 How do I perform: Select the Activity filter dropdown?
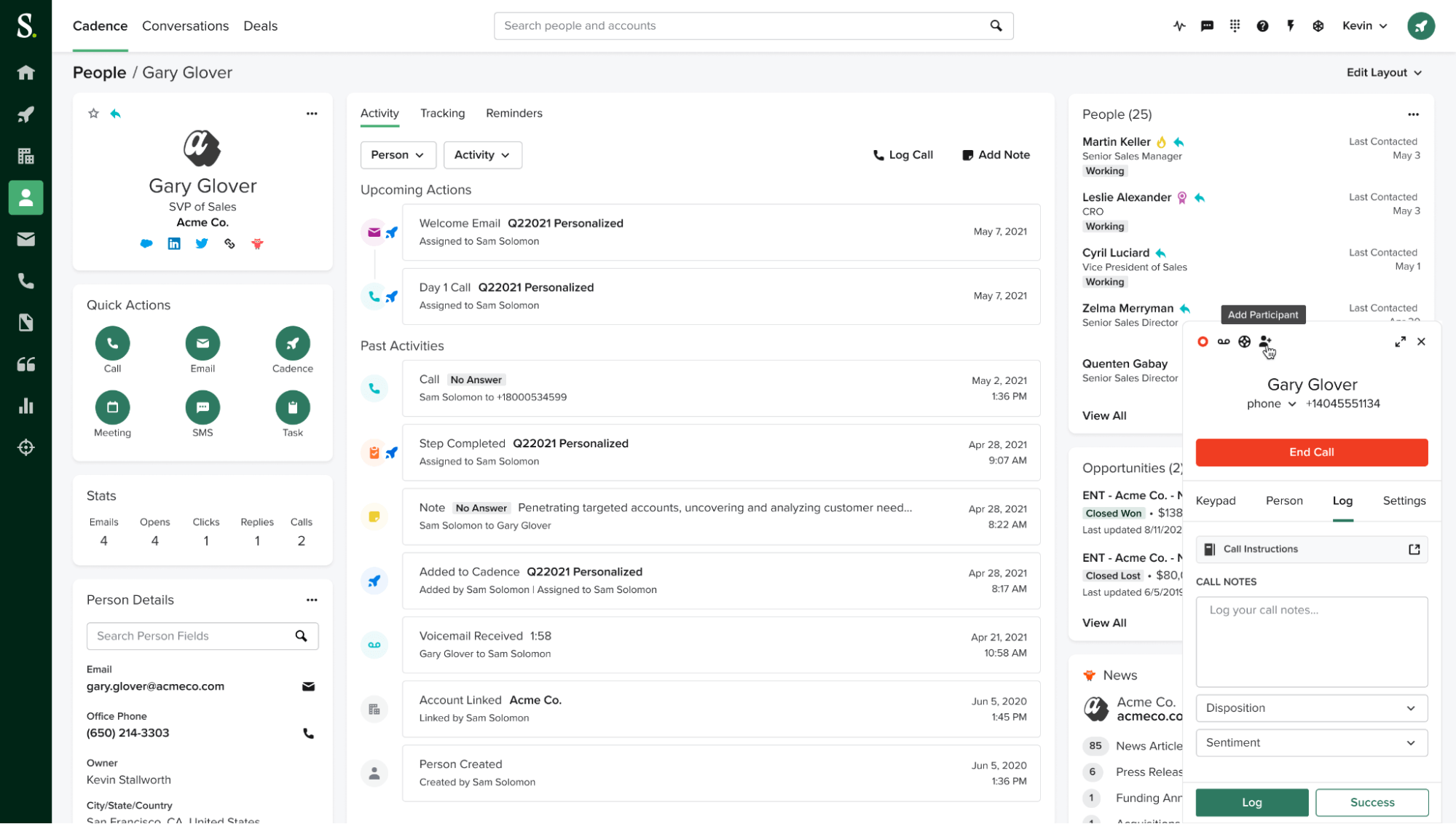480,154
